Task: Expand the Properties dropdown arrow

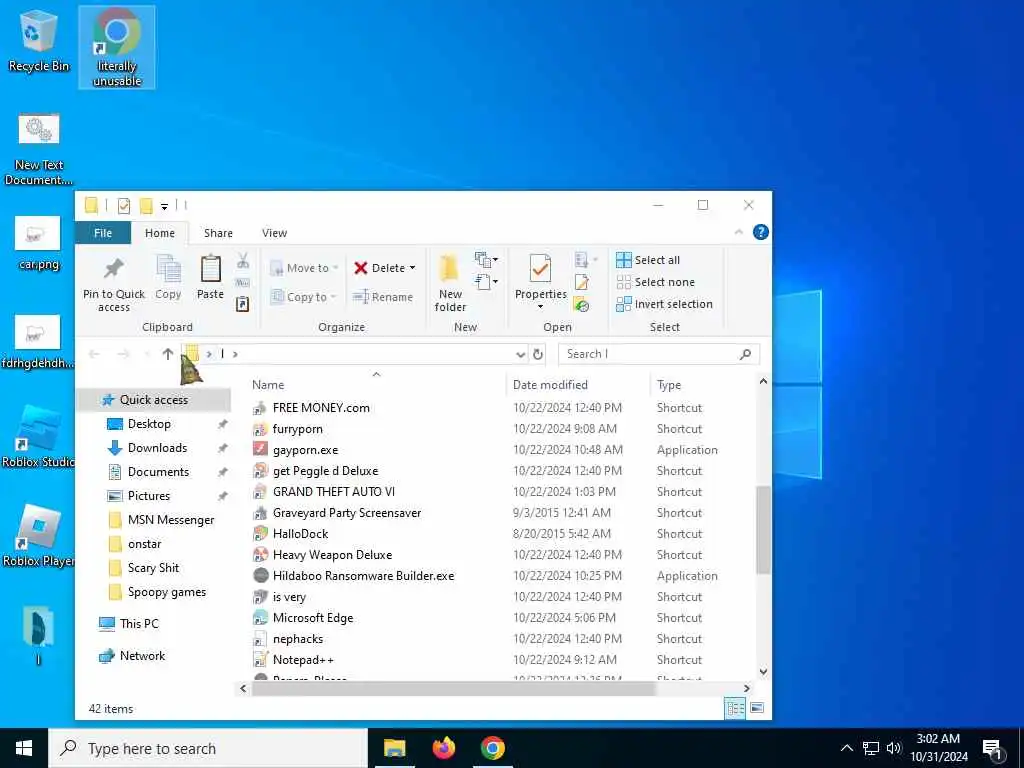Action: 540,306
